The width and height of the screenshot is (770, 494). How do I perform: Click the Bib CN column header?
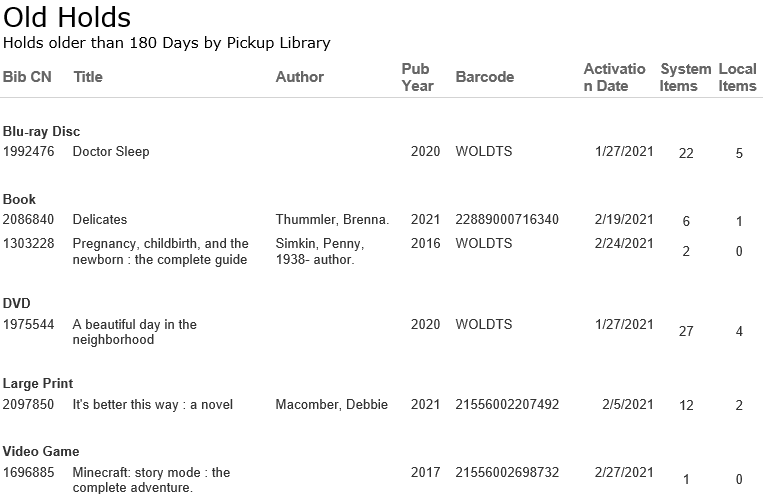[x=27, y=77]
